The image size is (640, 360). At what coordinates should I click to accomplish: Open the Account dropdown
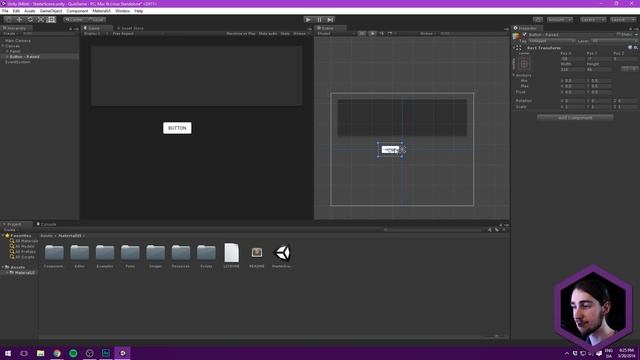click(560, 20)
